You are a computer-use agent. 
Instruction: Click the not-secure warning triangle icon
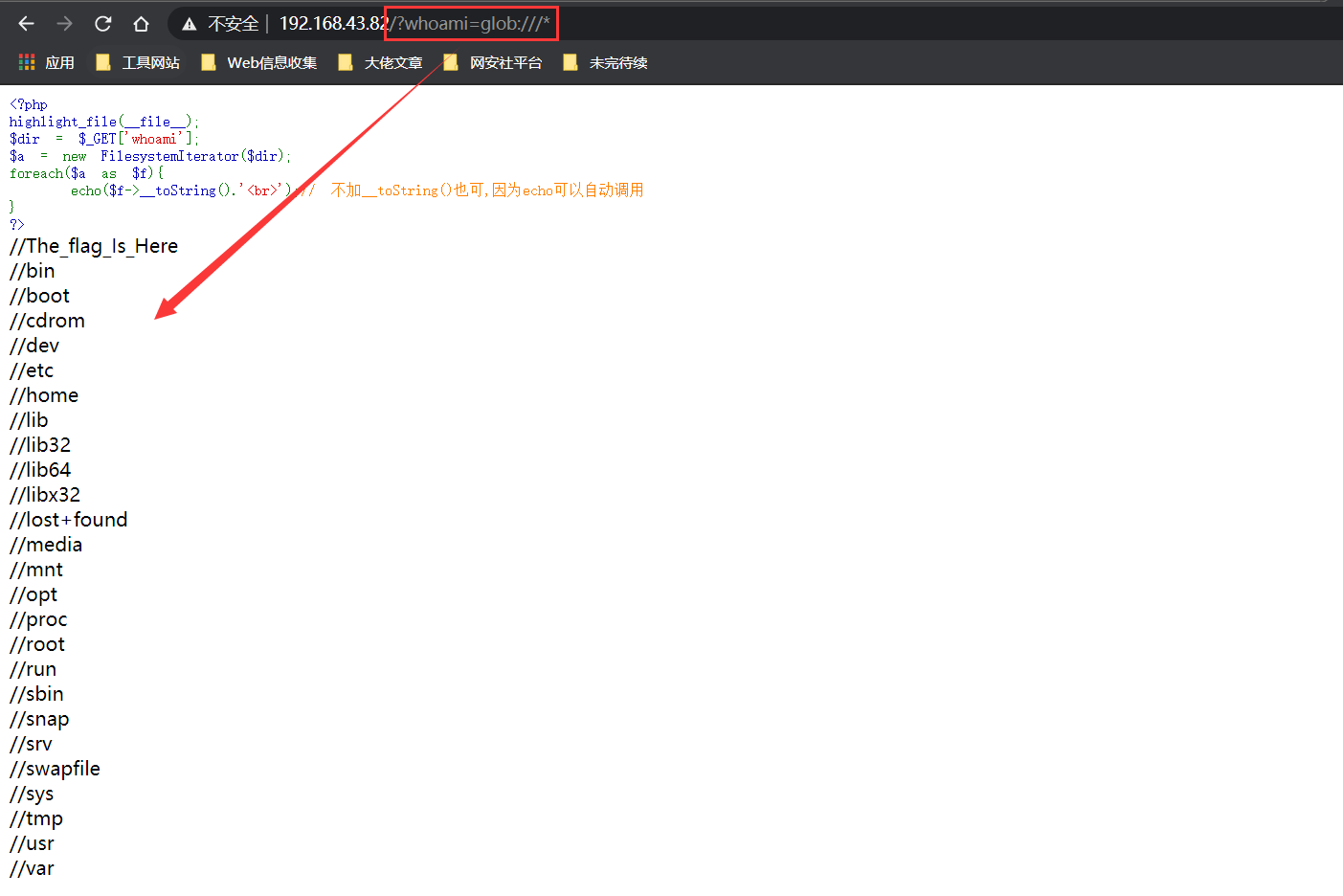190,24
